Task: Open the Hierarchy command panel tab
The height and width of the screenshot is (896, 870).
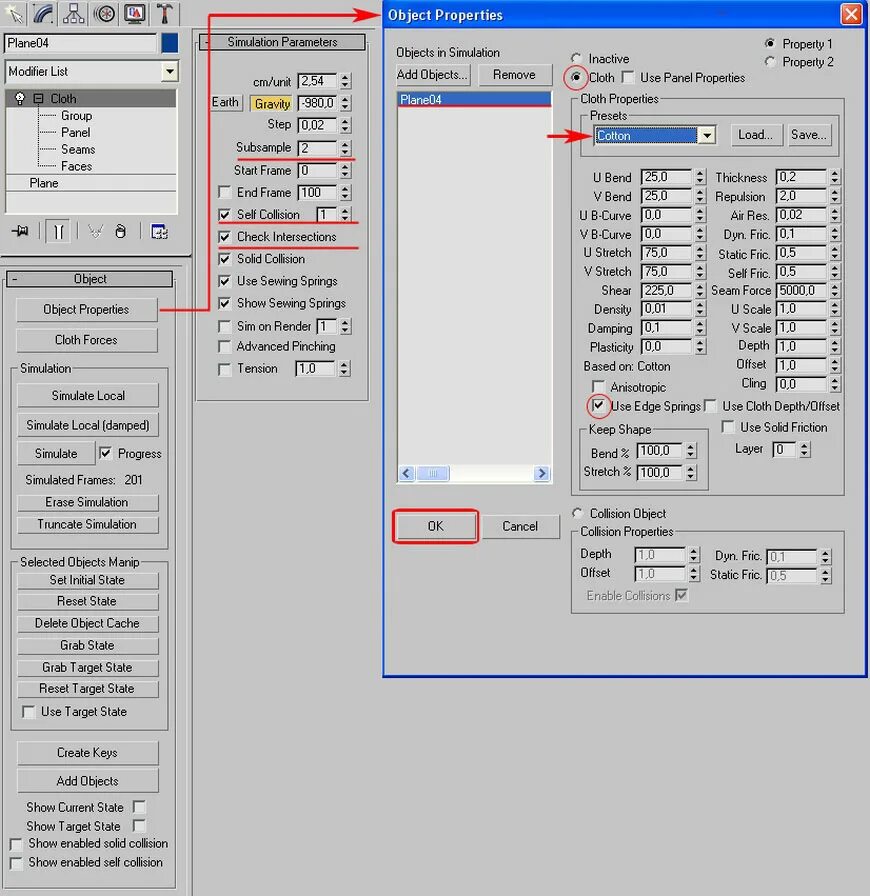Action: 74,13
